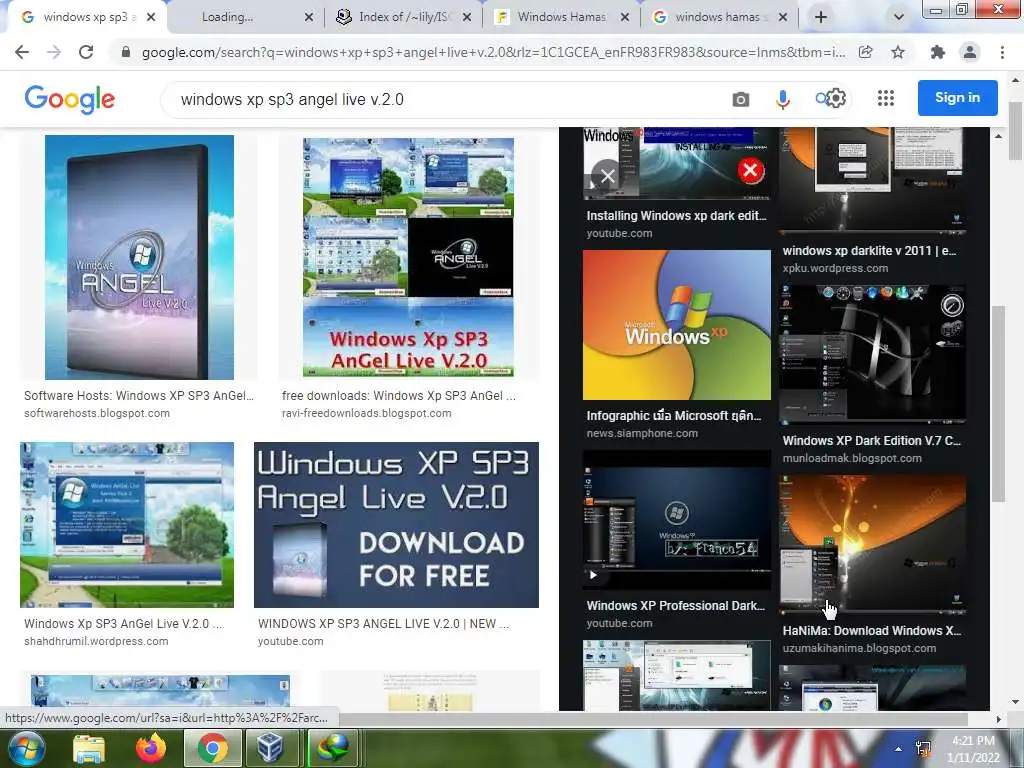Open 'Windows XP Professional Dark...' youtube link
1024x768 pixels.
point(676,606)
